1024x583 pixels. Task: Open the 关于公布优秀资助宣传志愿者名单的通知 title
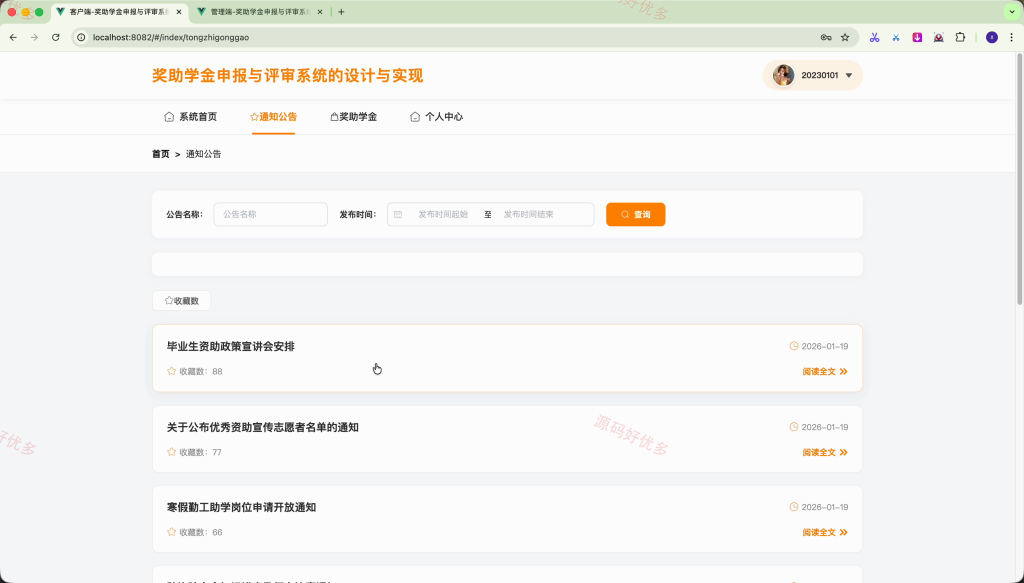263,428
